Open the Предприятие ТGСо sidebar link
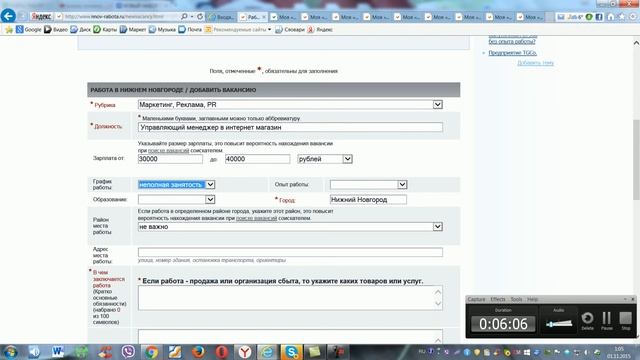This screenshot has width=640, height=360. click(512, 53)
